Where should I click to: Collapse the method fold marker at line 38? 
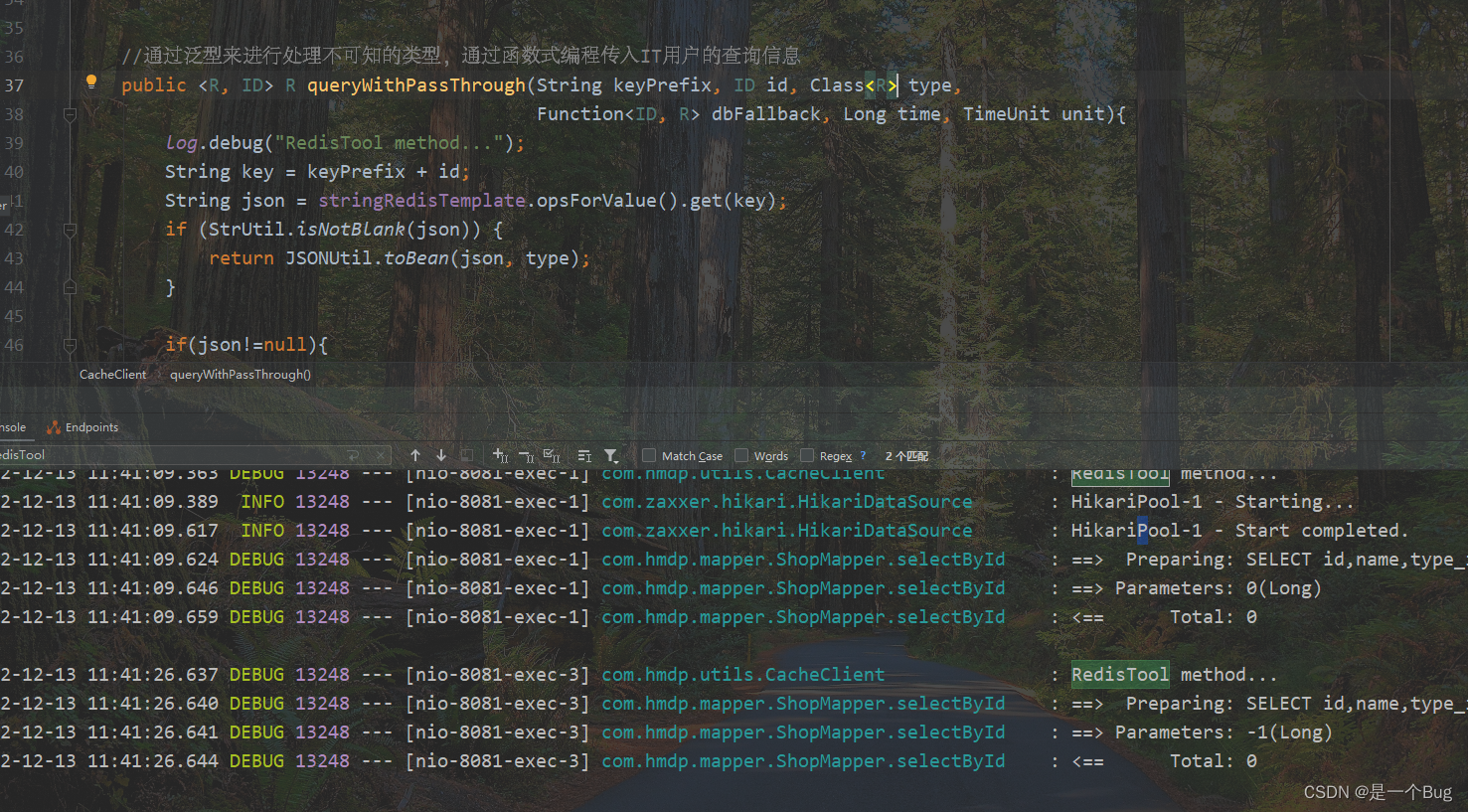click(70, 114)
